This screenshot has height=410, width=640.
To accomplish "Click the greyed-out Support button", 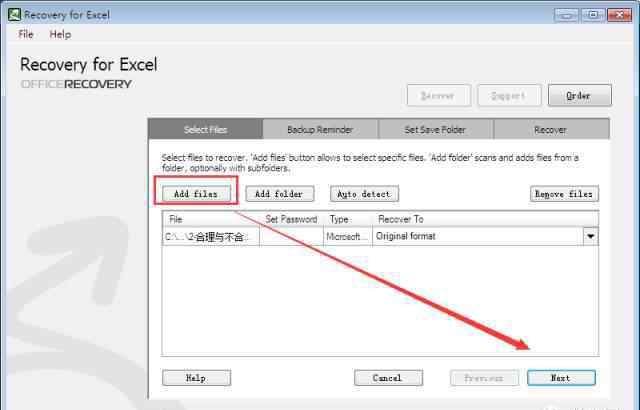I will tap(509, 95).
